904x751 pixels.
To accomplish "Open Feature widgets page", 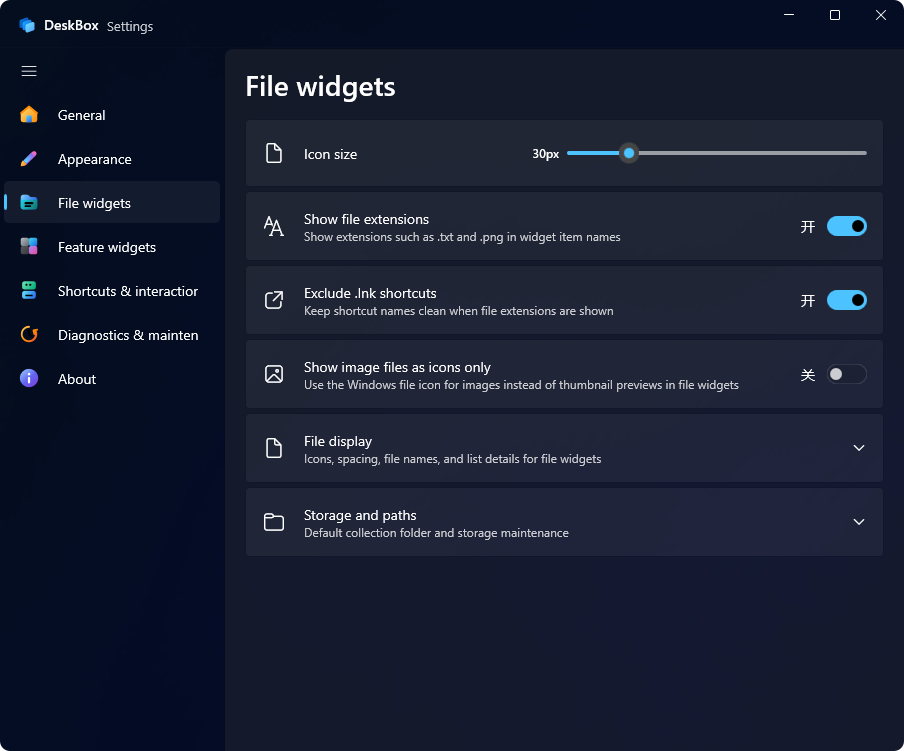I will (x=112, y=247).
